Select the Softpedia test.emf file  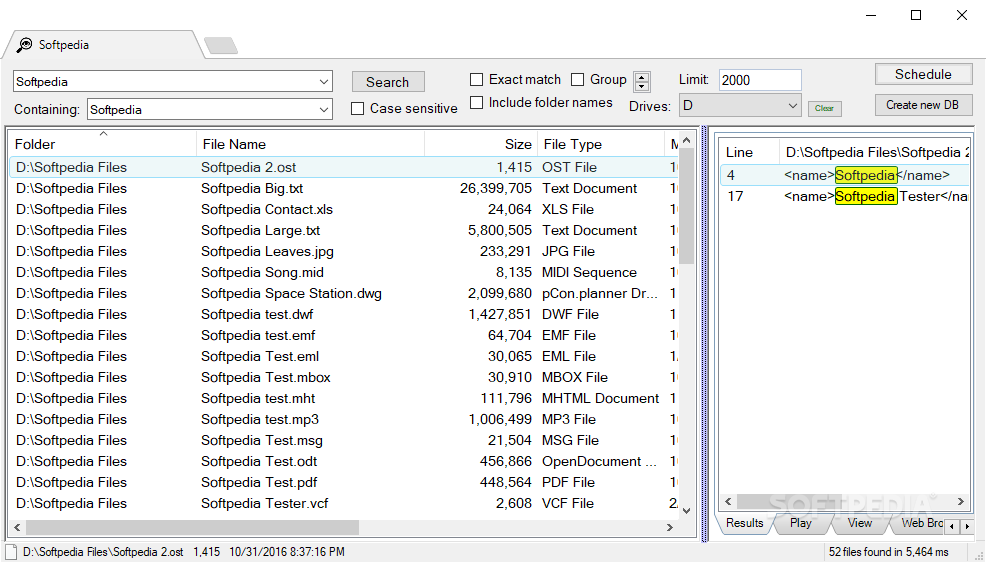[258, 335]
